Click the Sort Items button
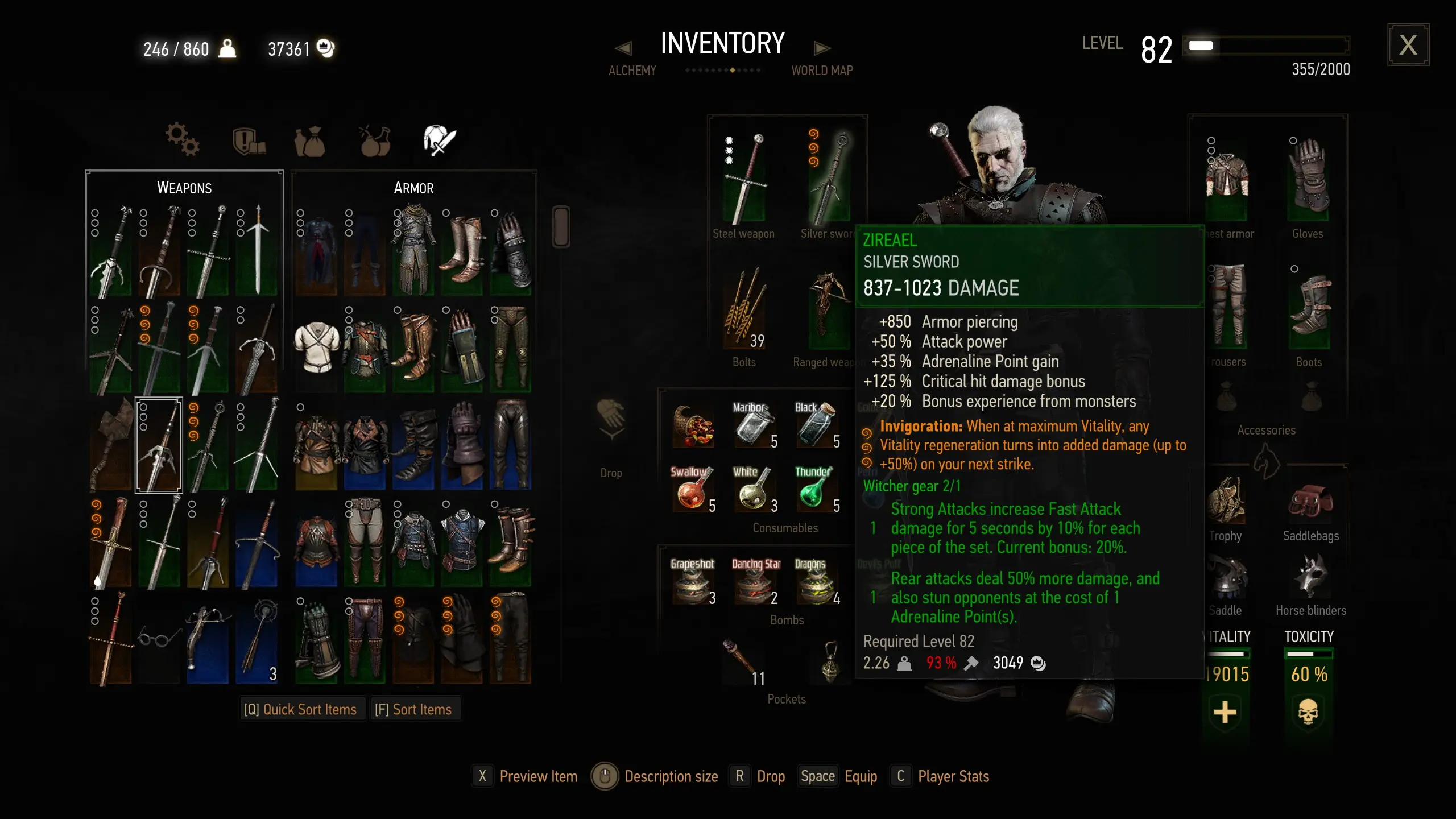Viewport: 1456px width, 819px height. click(x=413, y=709)
